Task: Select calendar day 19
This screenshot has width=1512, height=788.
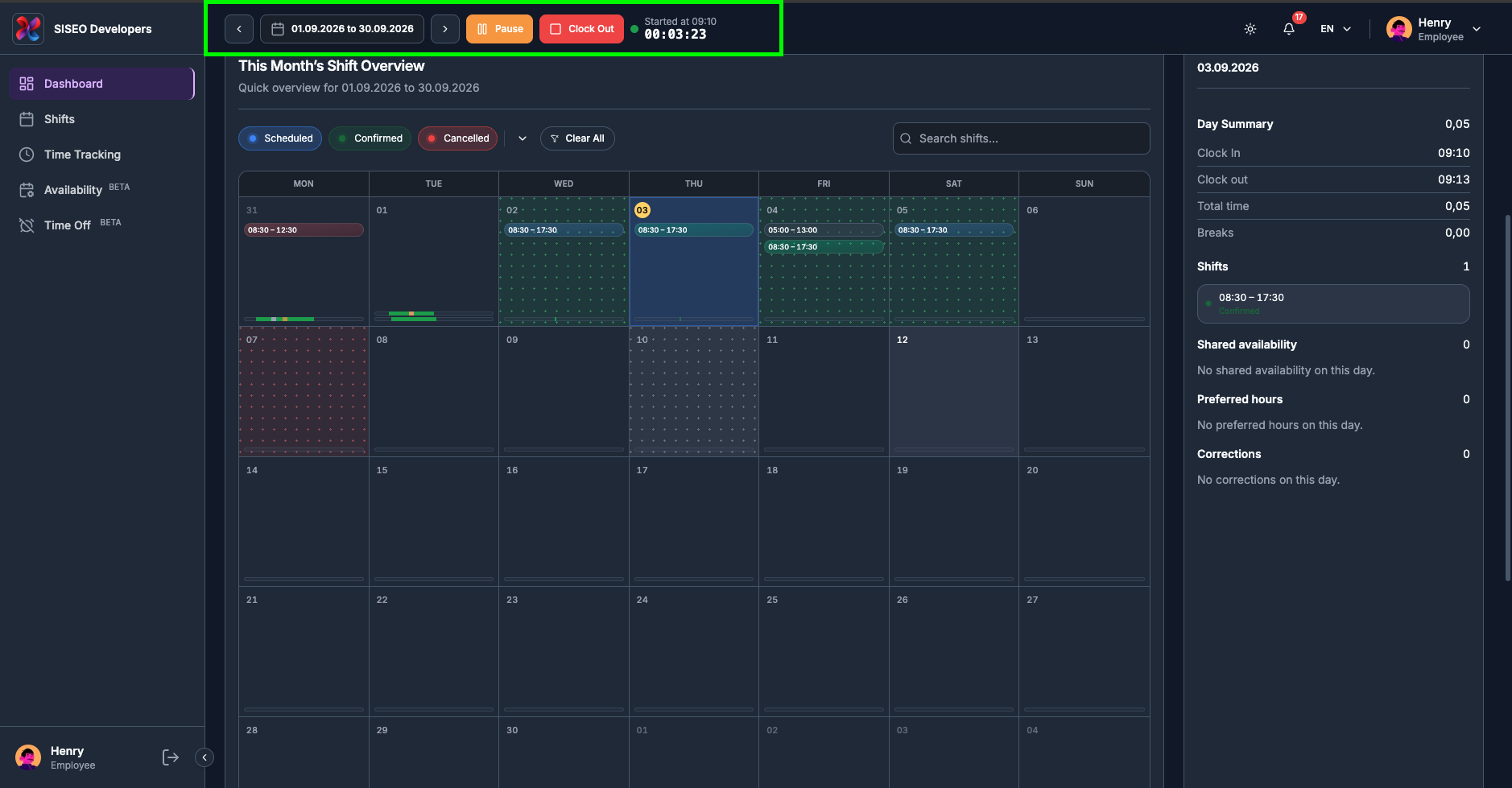Action: (x=954, y=522)
